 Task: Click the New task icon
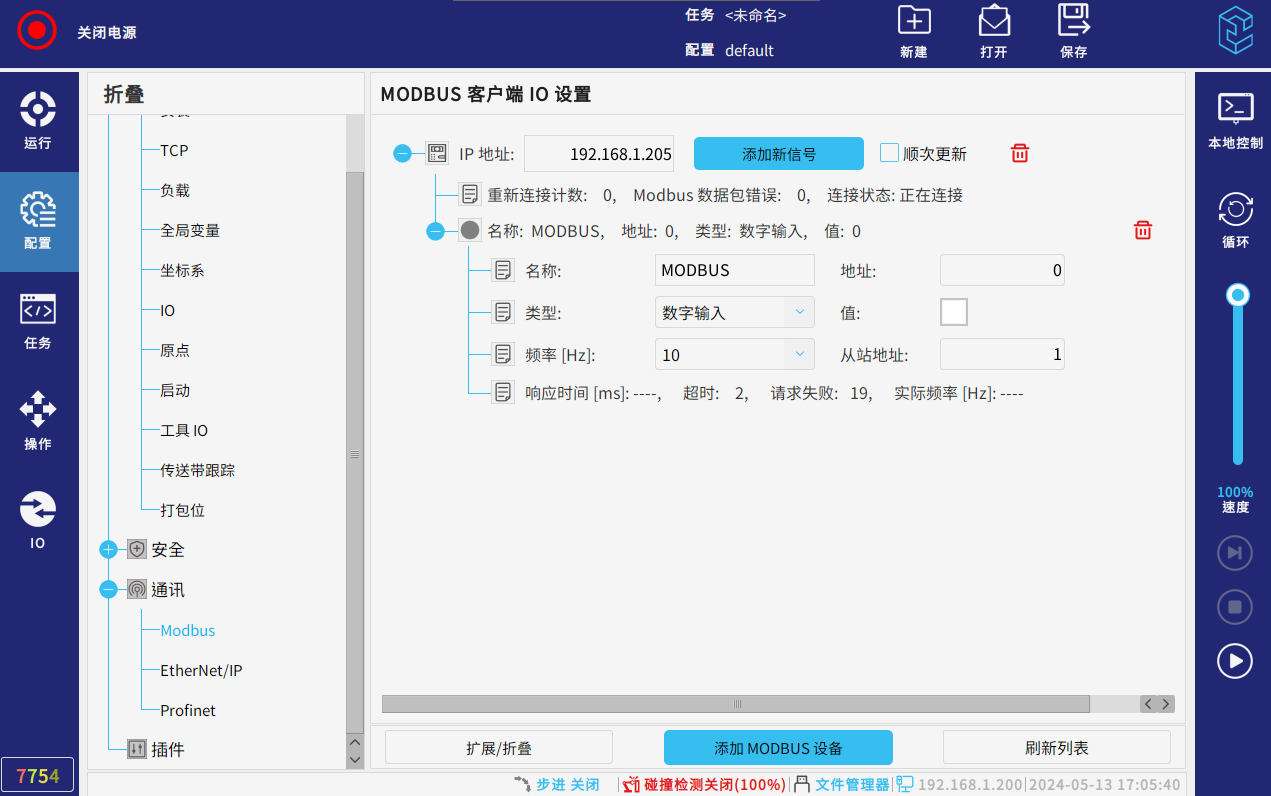(913, 21)
